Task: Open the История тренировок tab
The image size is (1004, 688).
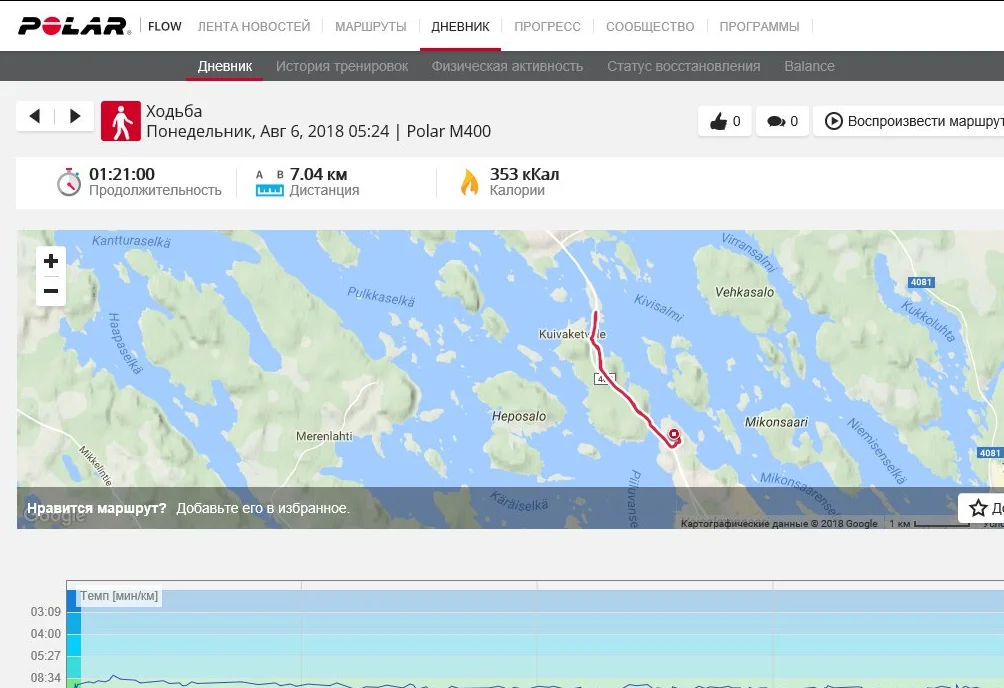Action: click(342, 66)
